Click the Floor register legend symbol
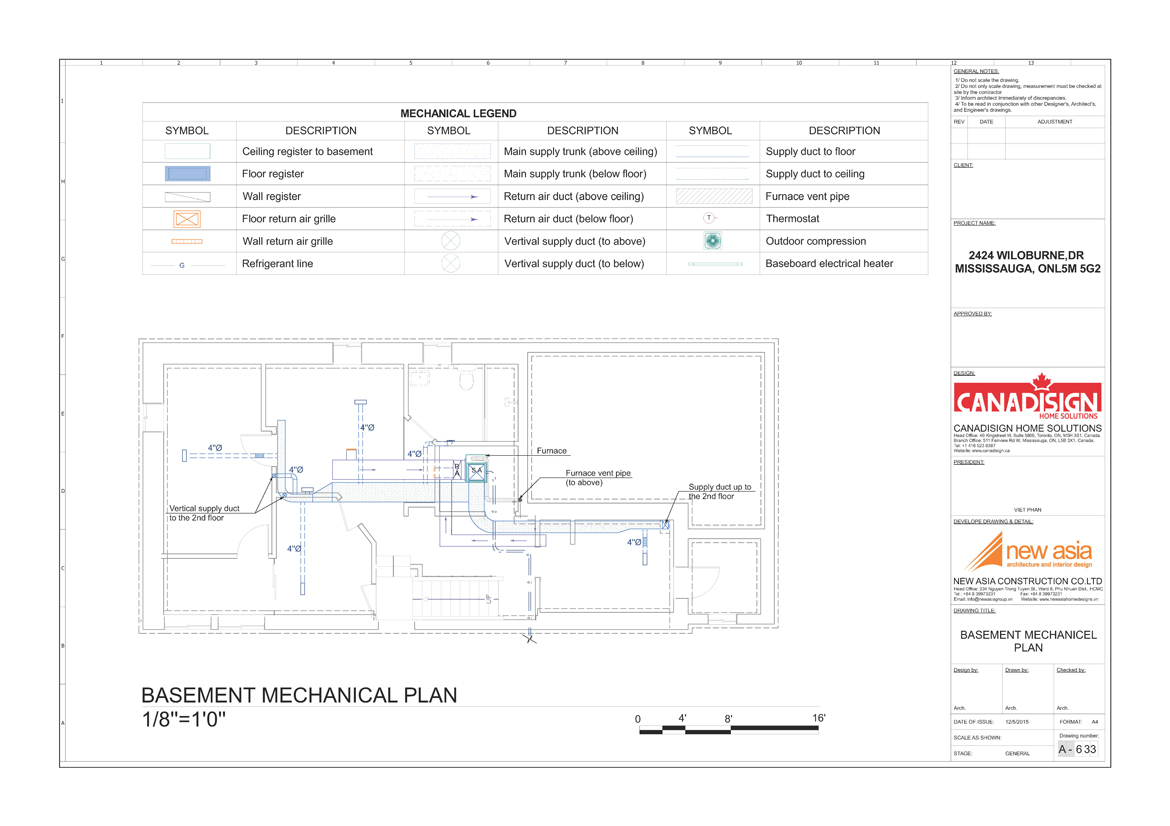 187,174
